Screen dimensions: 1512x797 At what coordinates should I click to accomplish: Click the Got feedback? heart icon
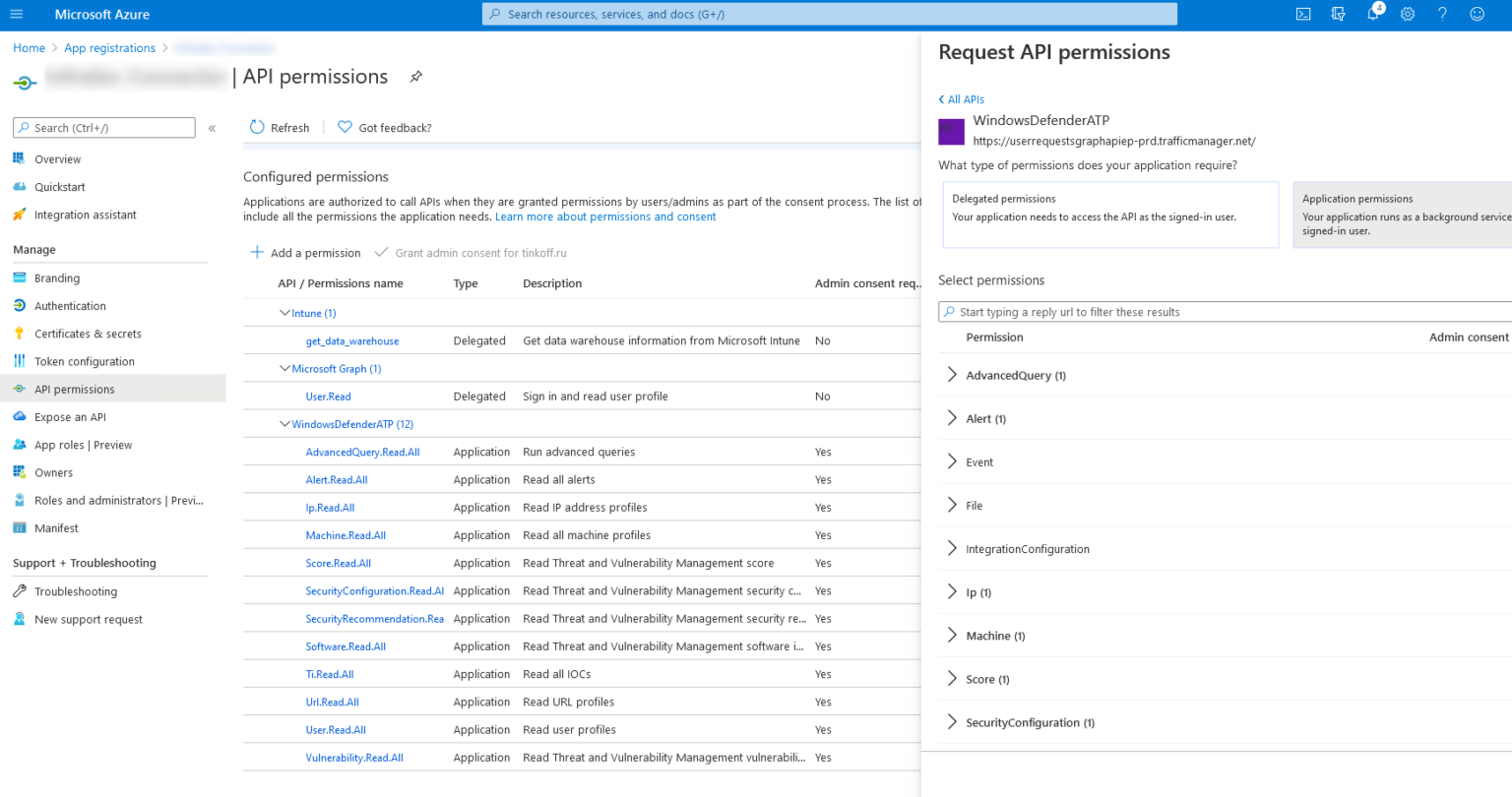coord(345,127)
